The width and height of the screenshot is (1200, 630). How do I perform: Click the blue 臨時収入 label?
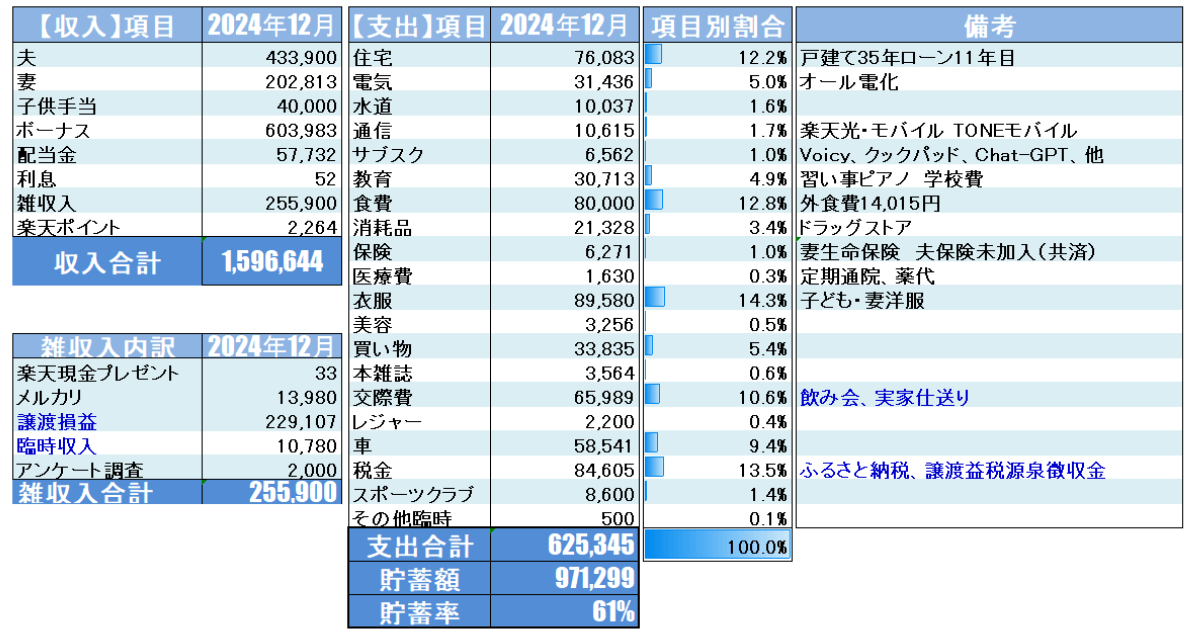[57, 446]
